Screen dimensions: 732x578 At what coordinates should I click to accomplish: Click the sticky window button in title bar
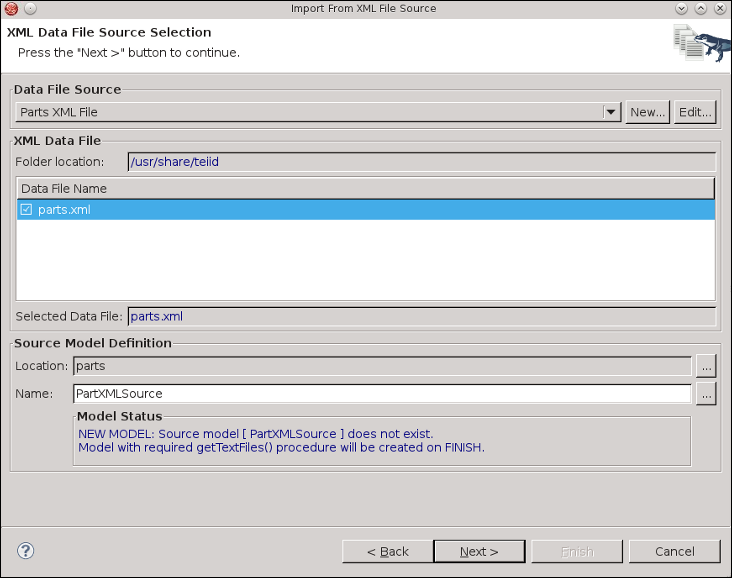coord(30,8)
